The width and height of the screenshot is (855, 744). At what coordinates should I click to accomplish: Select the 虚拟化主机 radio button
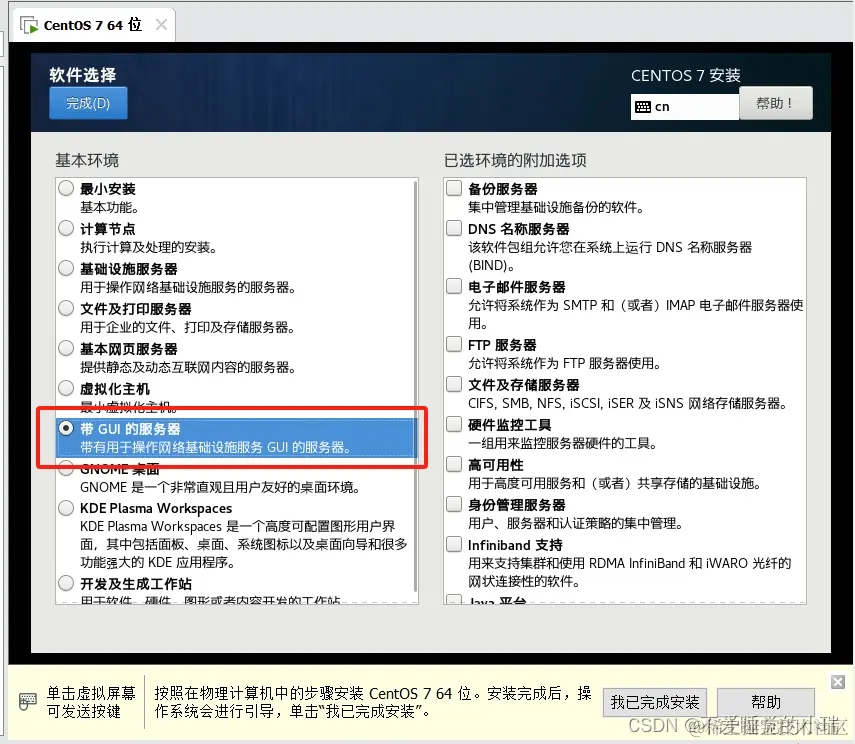click(x=66, y=388)
